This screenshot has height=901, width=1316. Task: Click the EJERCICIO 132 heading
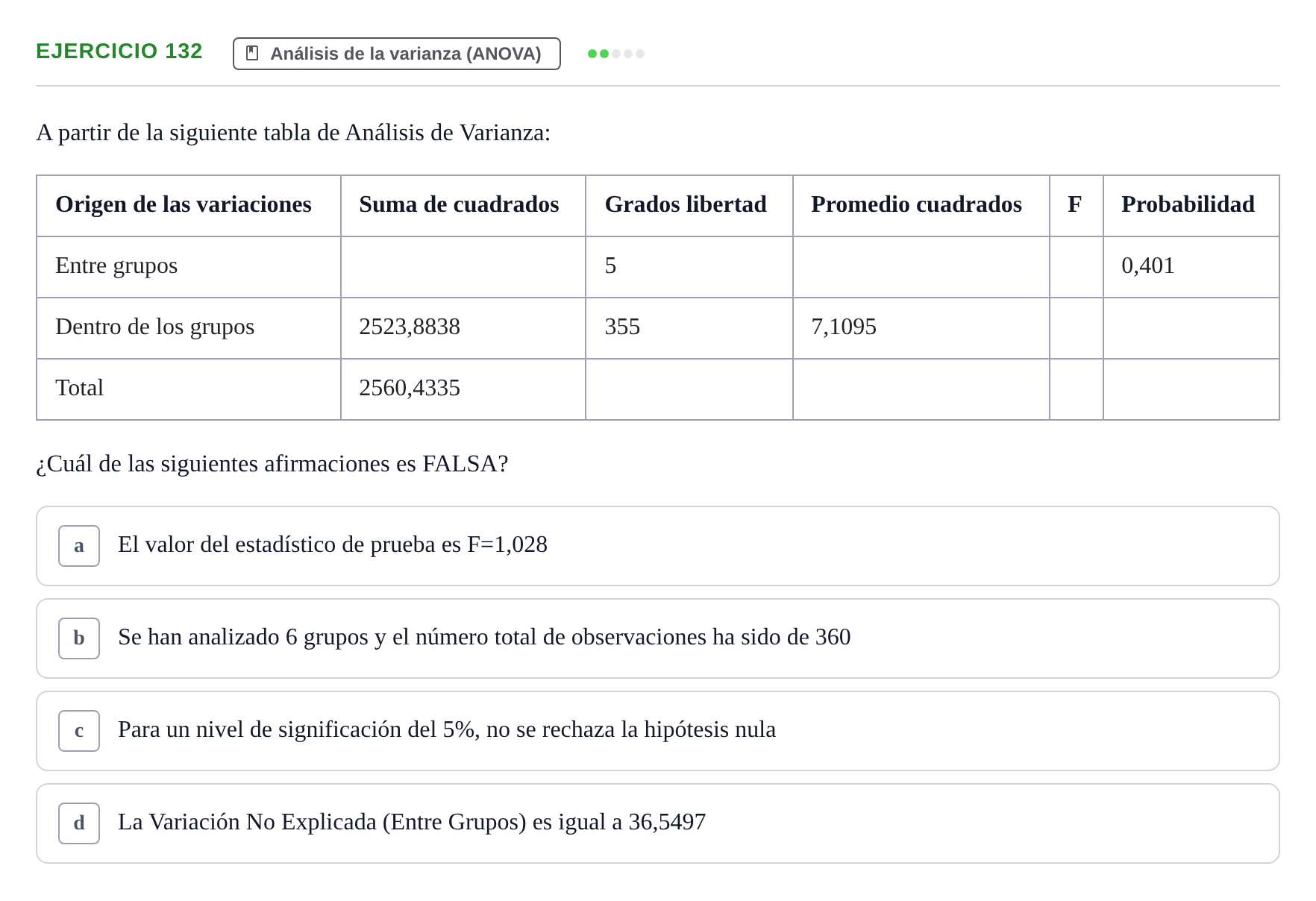point(119,51)
